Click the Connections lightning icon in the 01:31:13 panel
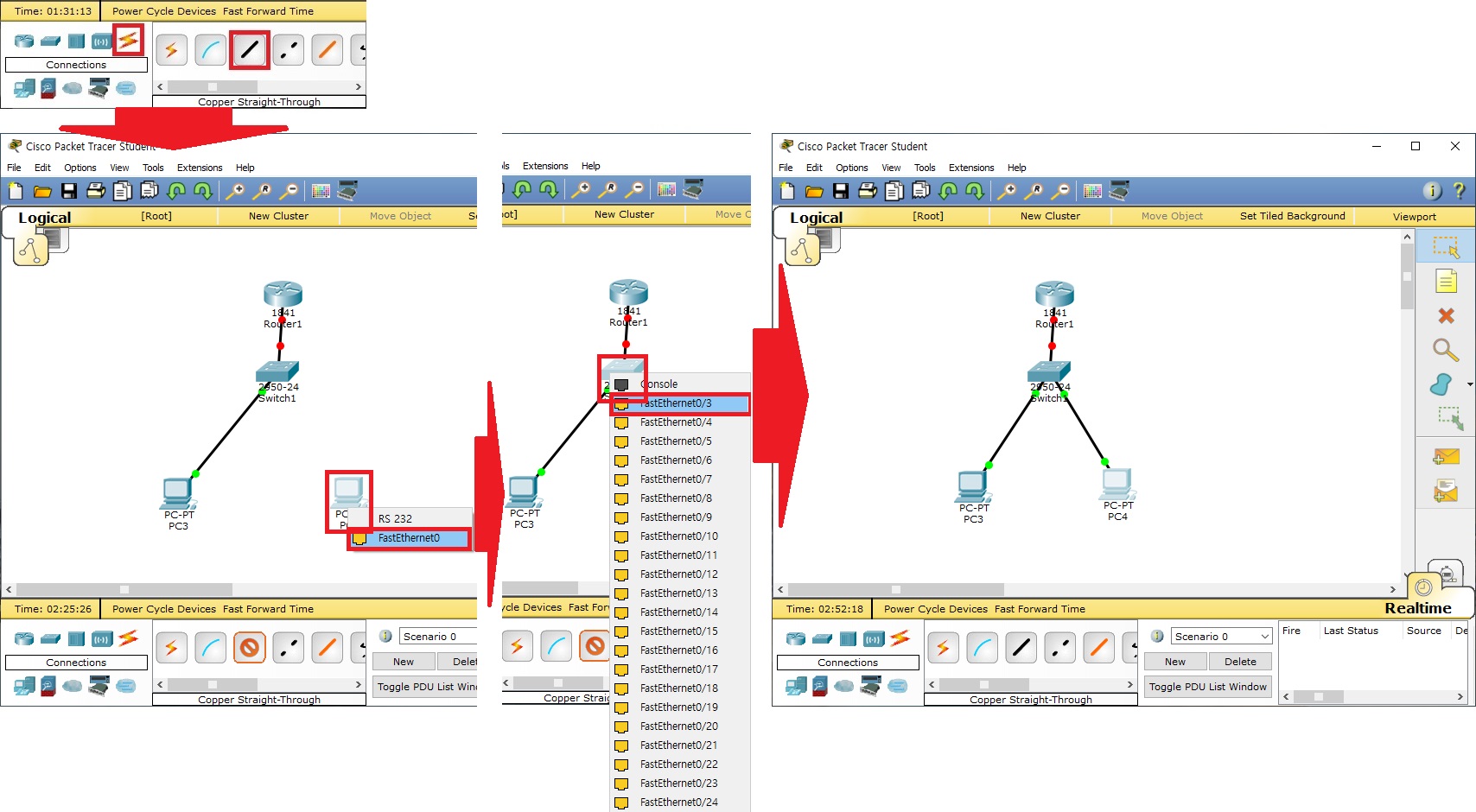The image size is (1476, 812). click(128, 40)
